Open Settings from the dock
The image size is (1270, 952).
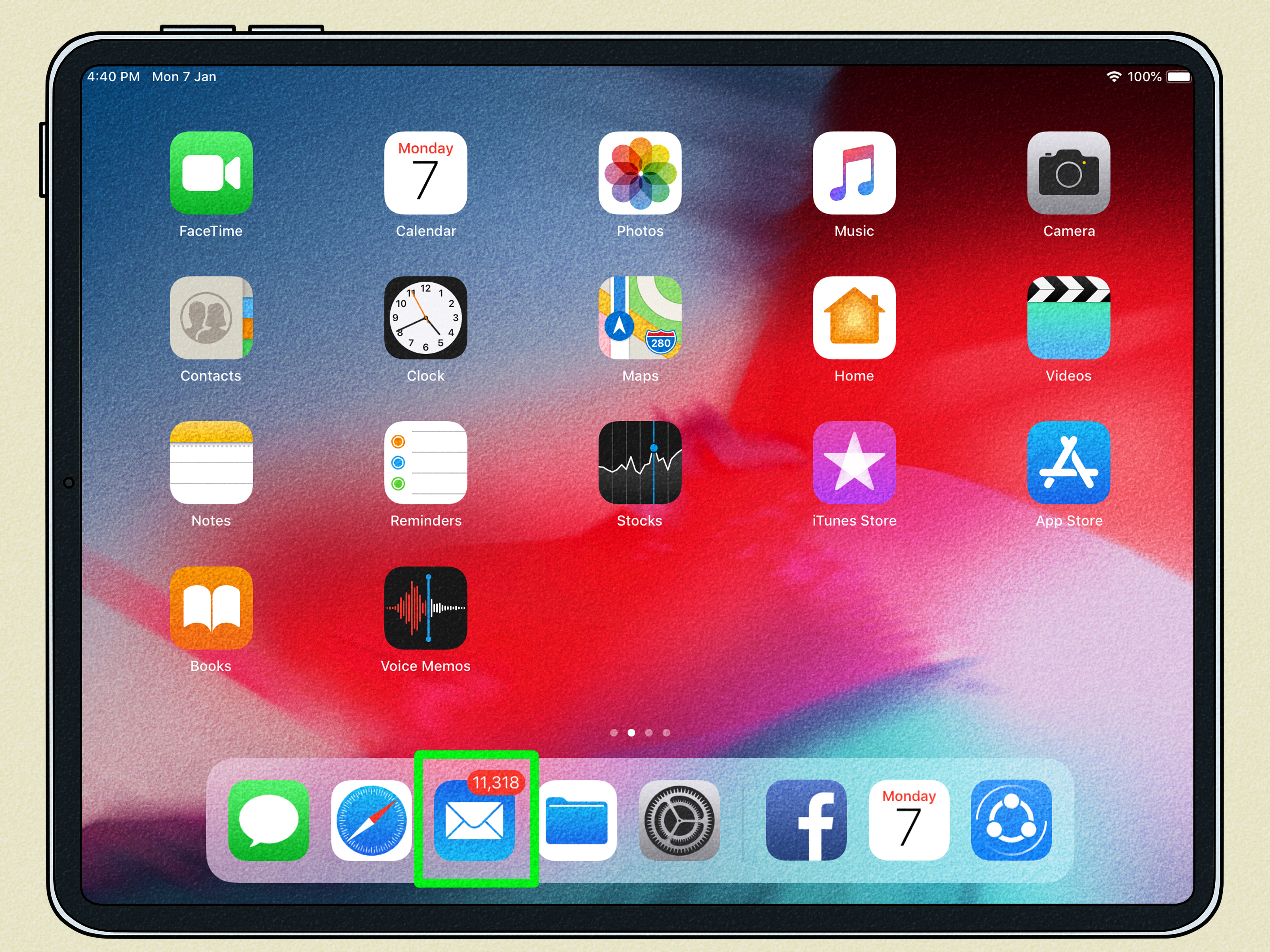(680, 821)
